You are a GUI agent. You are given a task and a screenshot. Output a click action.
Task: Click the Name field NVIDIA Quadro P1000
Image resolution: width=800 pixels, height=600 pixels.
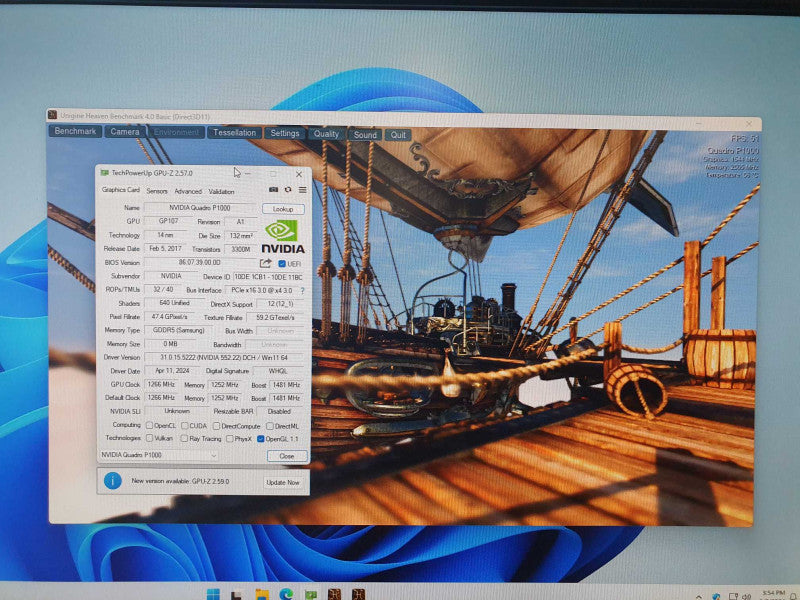(x=200, y=208)
